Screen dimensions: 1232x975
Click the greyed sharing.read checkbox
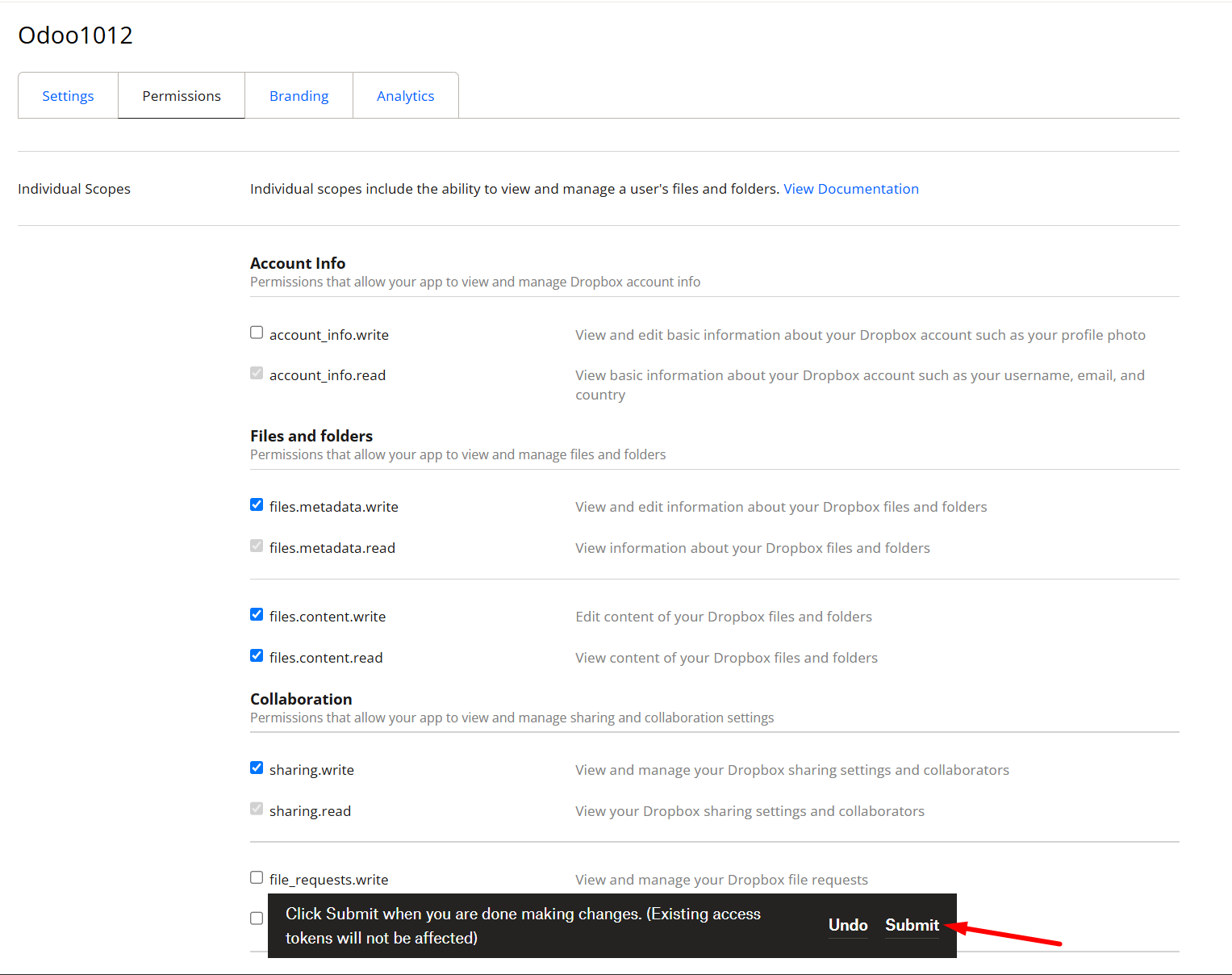click(257, 809)
